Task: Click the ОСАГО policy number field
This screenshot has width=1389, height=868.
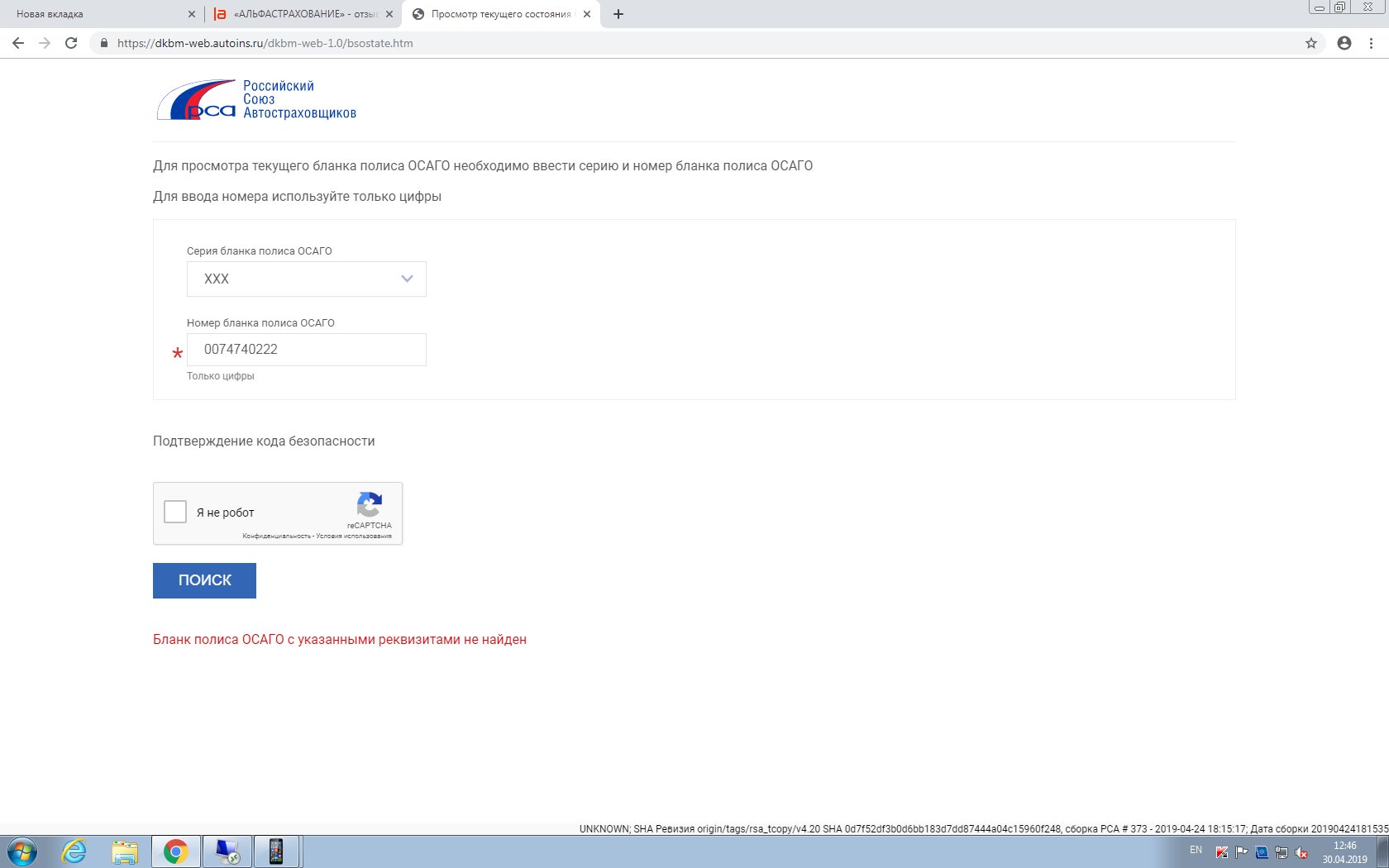Action: (307, 350)
